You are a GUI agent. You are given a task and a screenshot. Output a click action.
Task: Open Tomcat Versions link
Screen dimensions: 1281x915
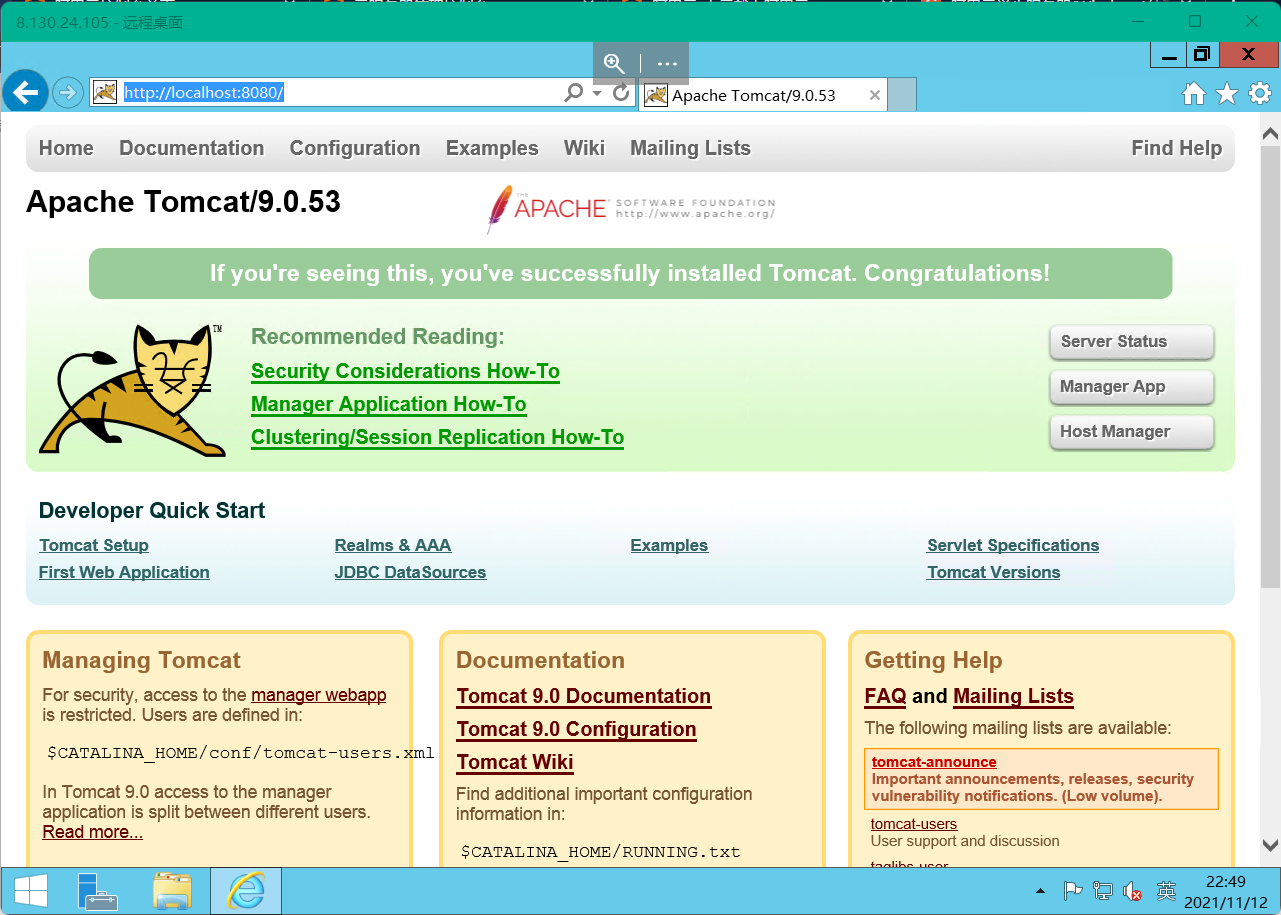pos(993,572)
